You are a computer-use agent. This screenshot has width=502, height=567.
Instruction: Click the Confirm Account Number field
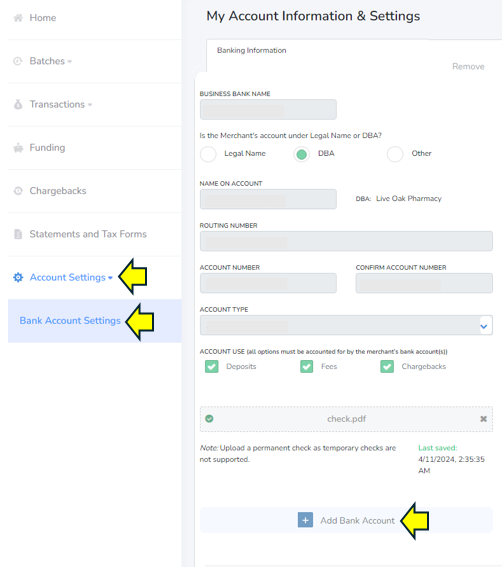(x=424, y=283)
